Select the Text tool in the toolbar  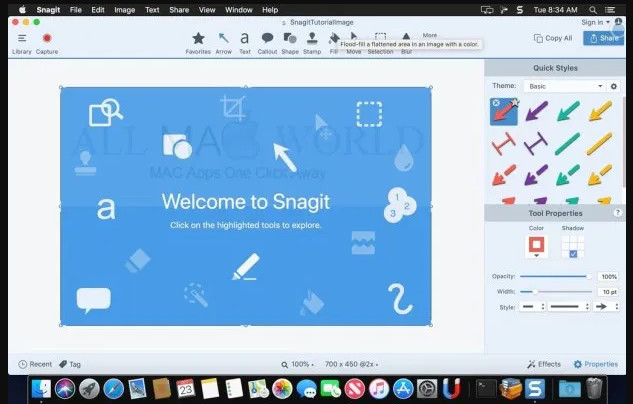pyautogui.click(x=245, y=43)
